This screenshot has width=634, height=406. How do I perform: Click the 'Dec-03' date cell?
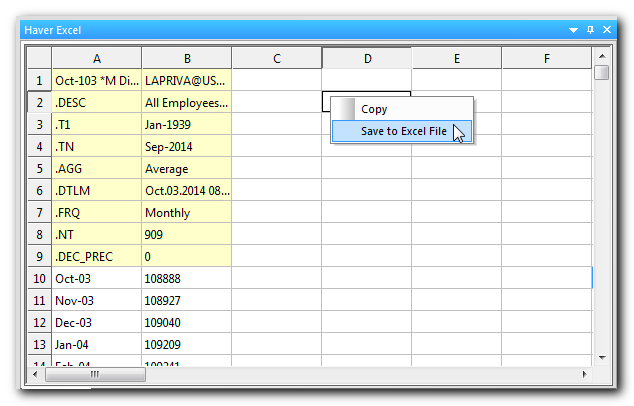[97, 323]
